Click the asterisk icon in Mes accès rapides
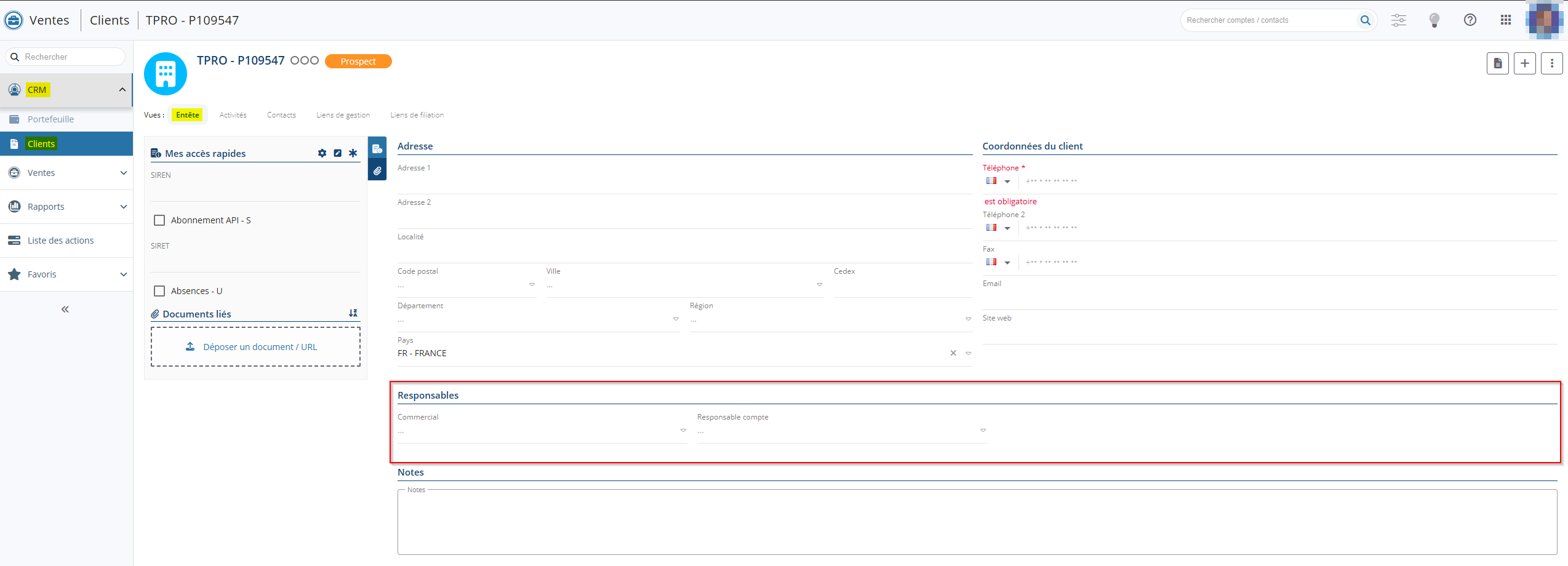Image resolution: width=1568 pixels, height=566 pixels. coord(353,153)
